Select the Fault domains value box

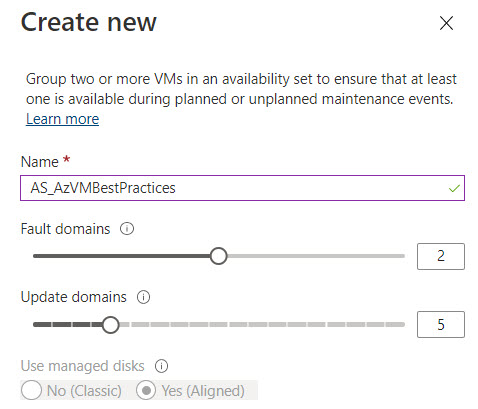click(x=441, y=256)
